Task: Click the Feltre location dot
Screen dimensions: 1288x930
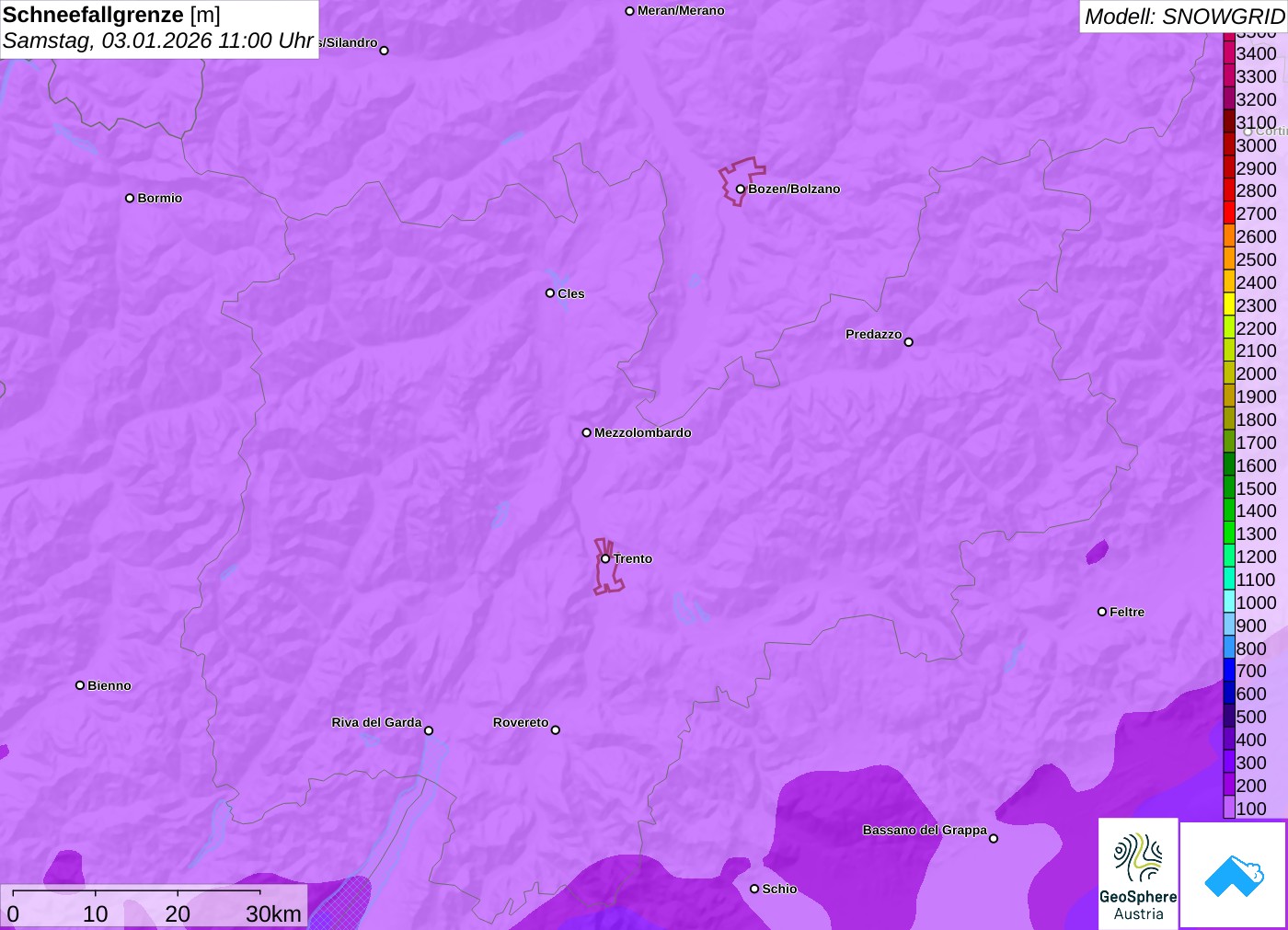Action: [x=1102, y=612]
